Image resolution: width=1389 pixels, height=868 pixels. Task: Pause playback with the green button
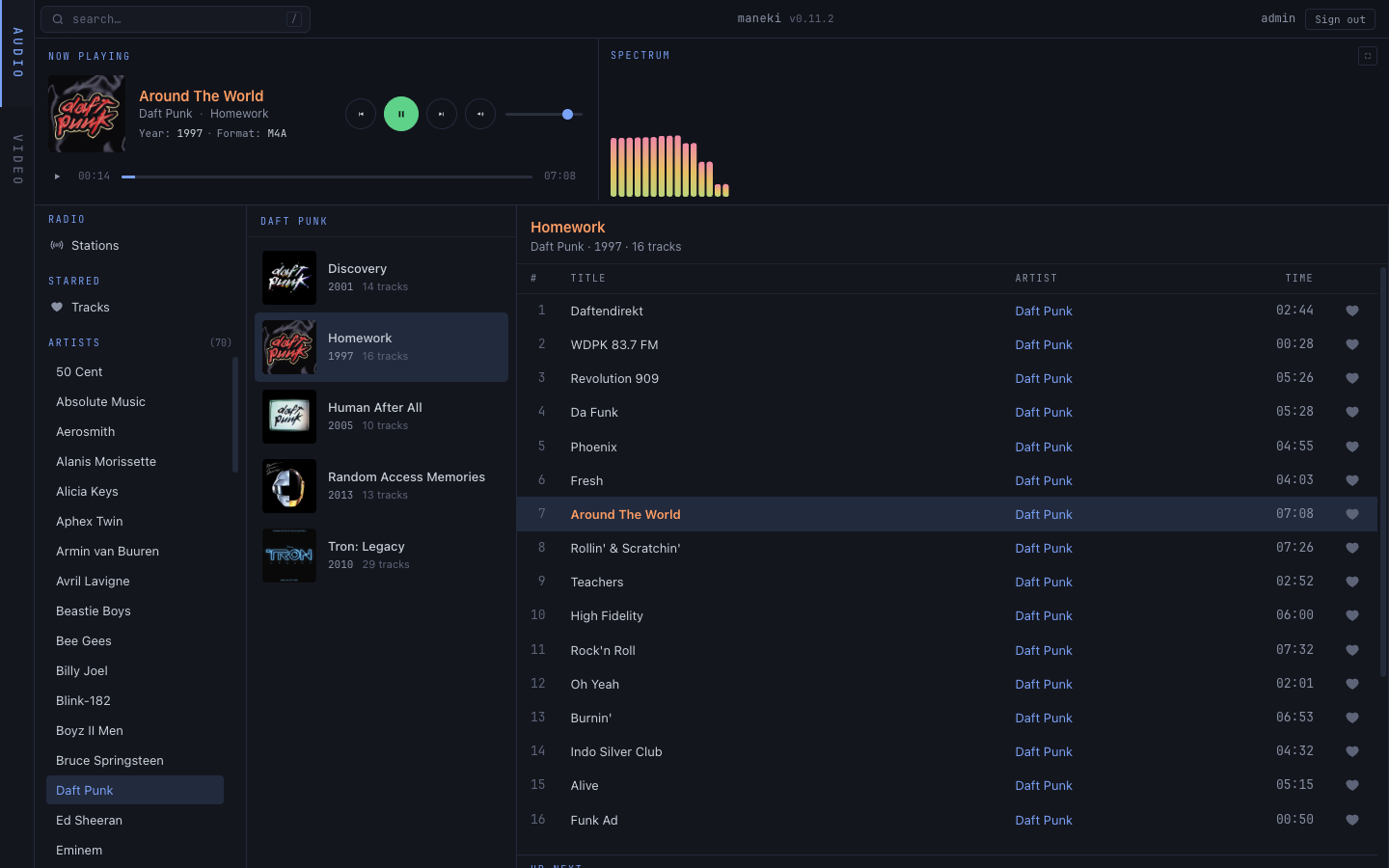click(x=401, y=114)
